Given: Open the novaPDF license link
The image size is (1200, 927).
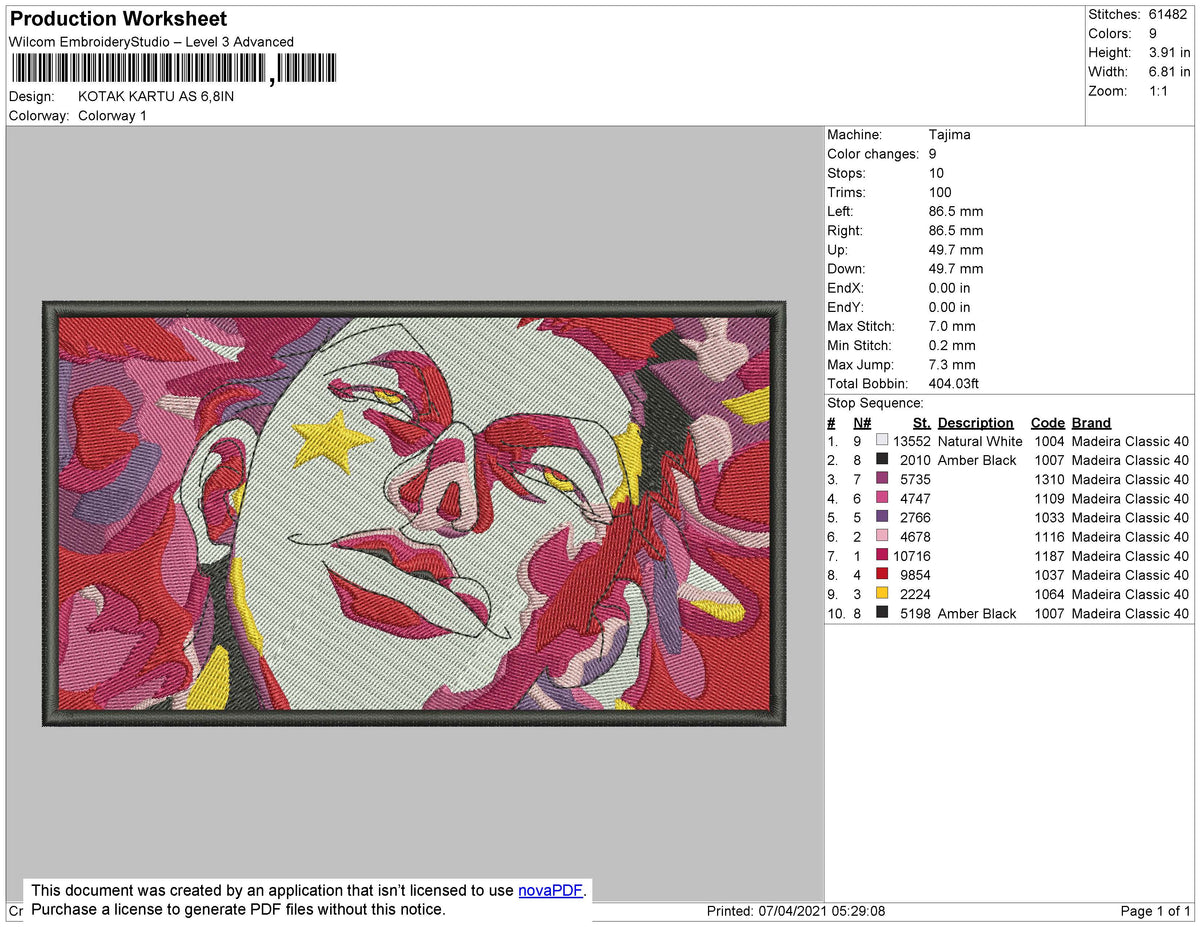Looking at the screenshot, I should (549, 890).
